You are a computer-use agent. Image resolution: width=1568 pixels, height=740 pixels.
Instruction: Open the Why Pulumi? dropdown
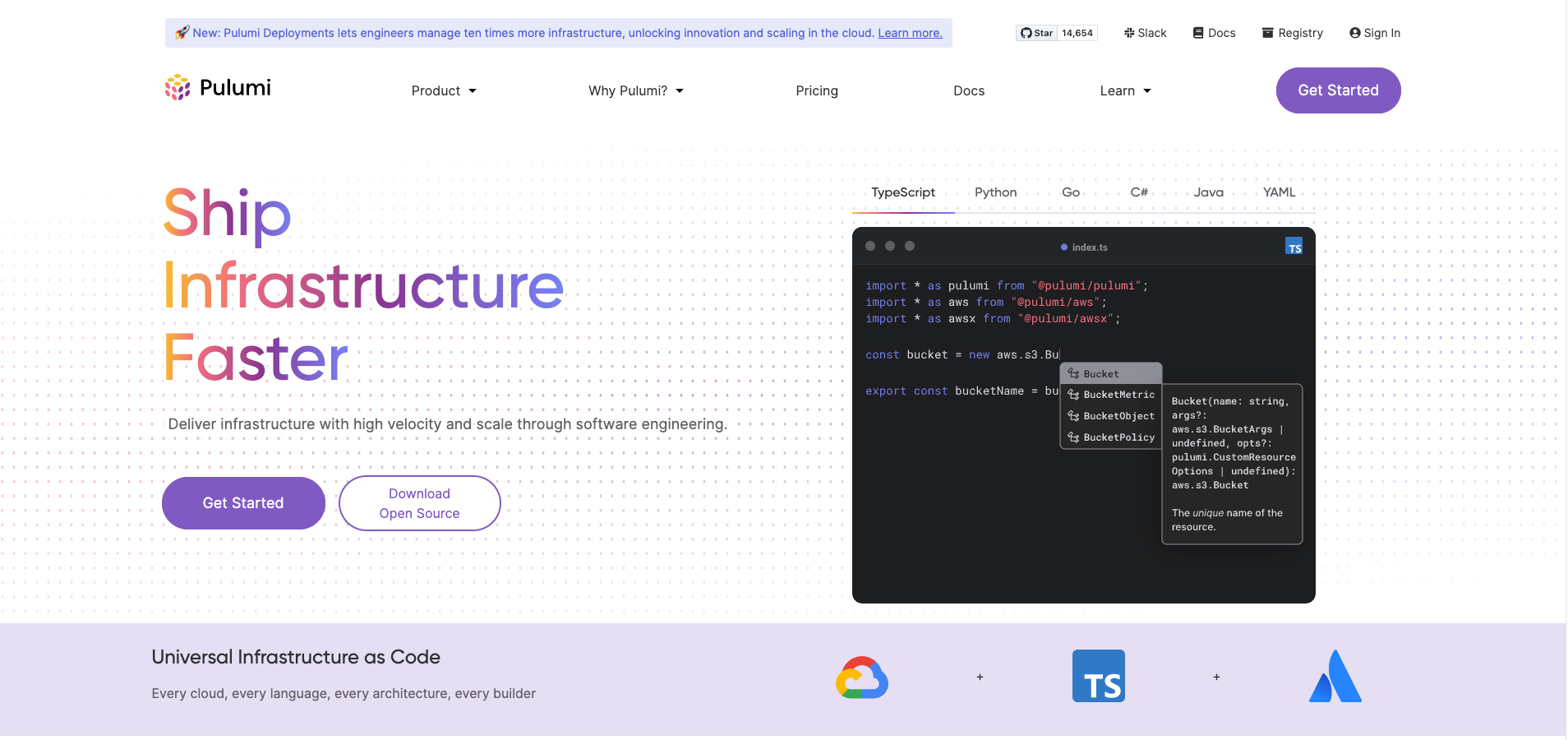634,90
